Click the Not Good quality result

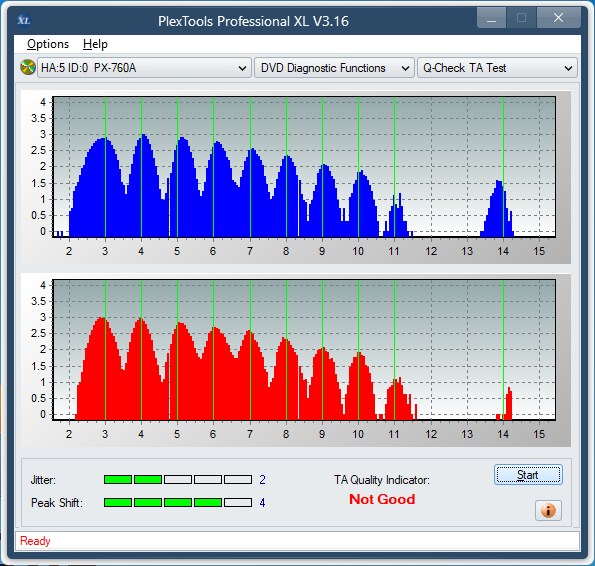pos(382,499)
